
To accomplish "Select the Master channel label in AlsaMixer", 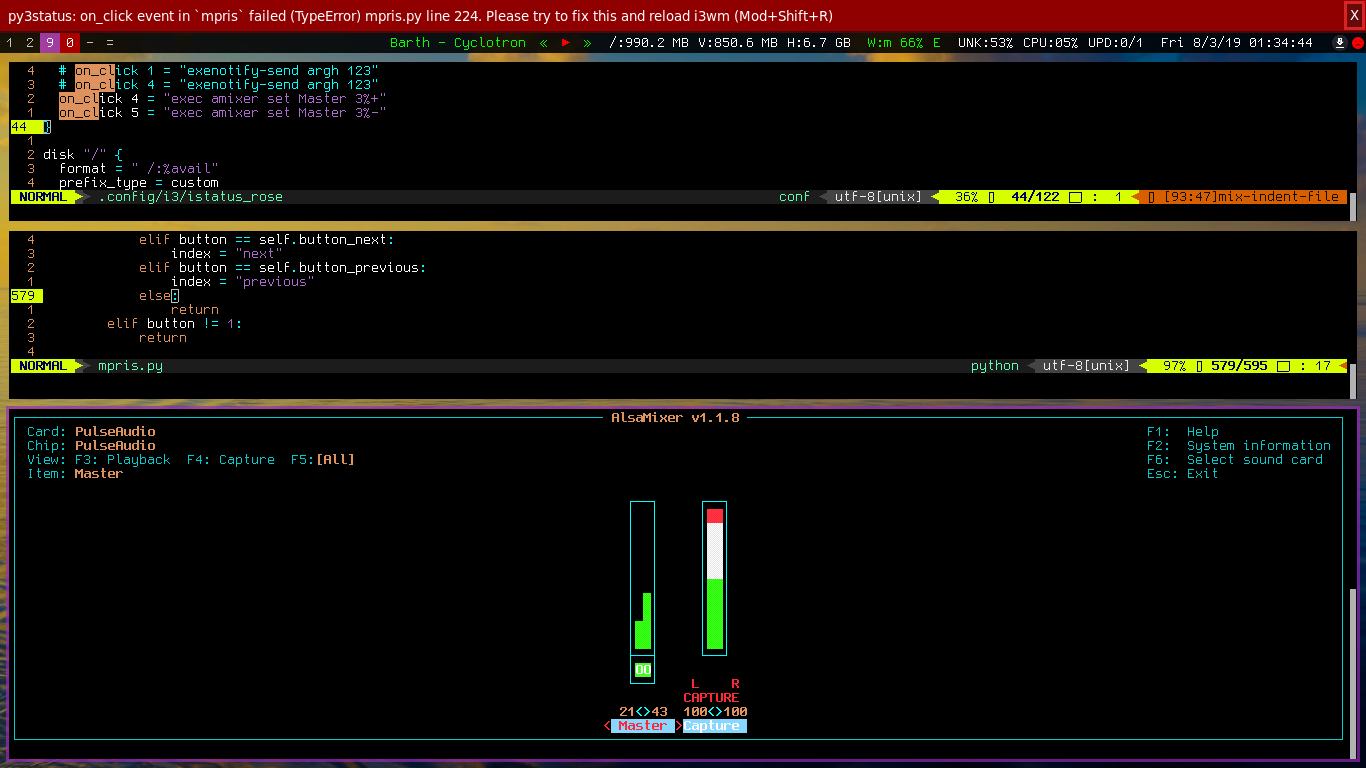I will (643, 726).
